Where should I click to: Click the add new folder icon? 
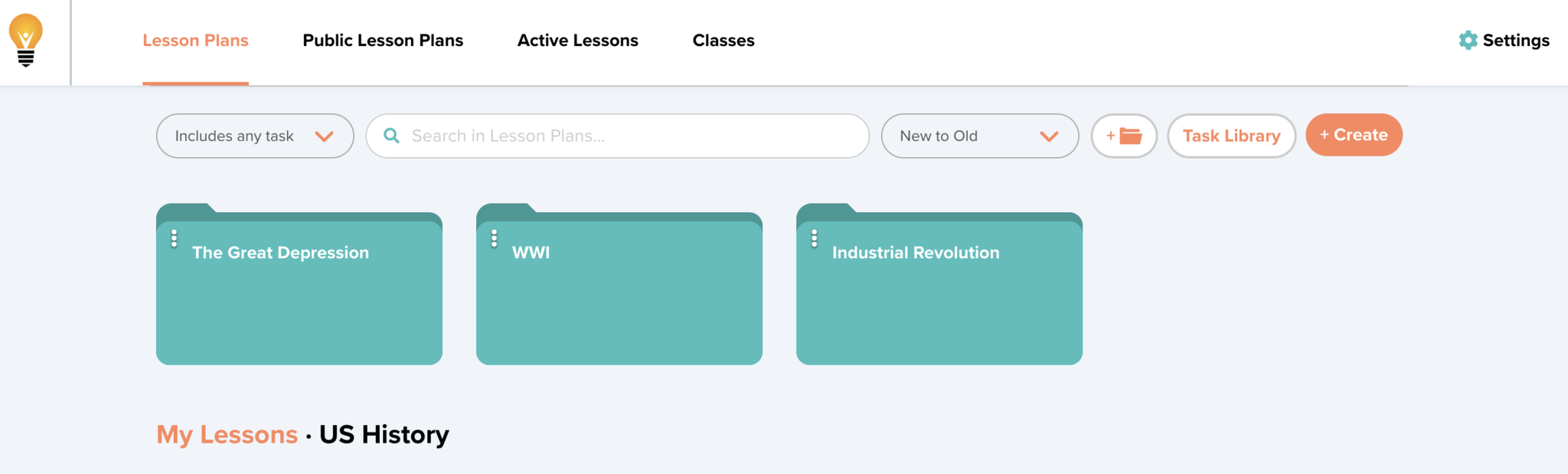pyautogui.click(x=1124, y=136)
